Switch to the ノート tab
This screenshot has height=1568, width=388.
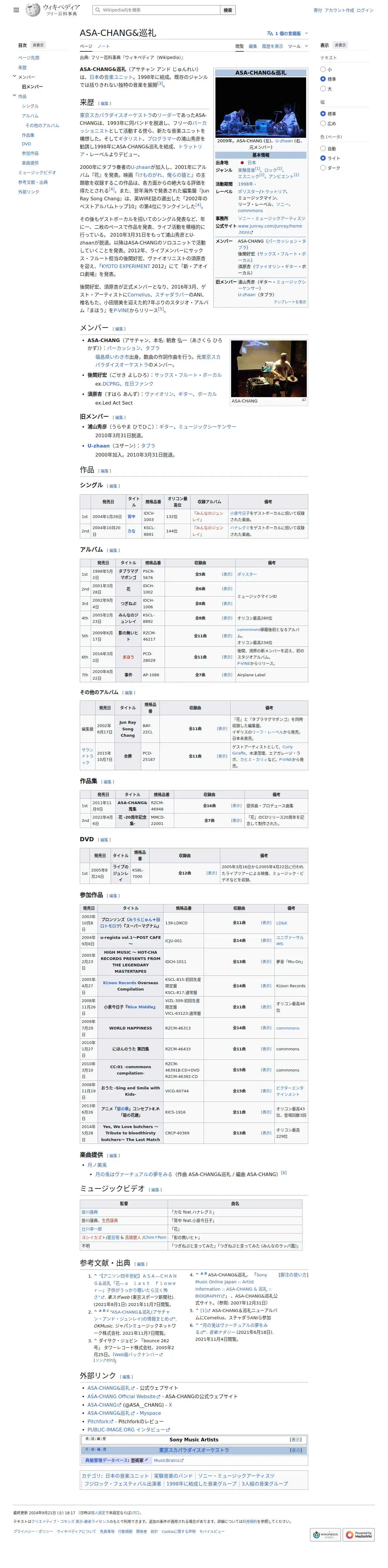pos(104,46)
